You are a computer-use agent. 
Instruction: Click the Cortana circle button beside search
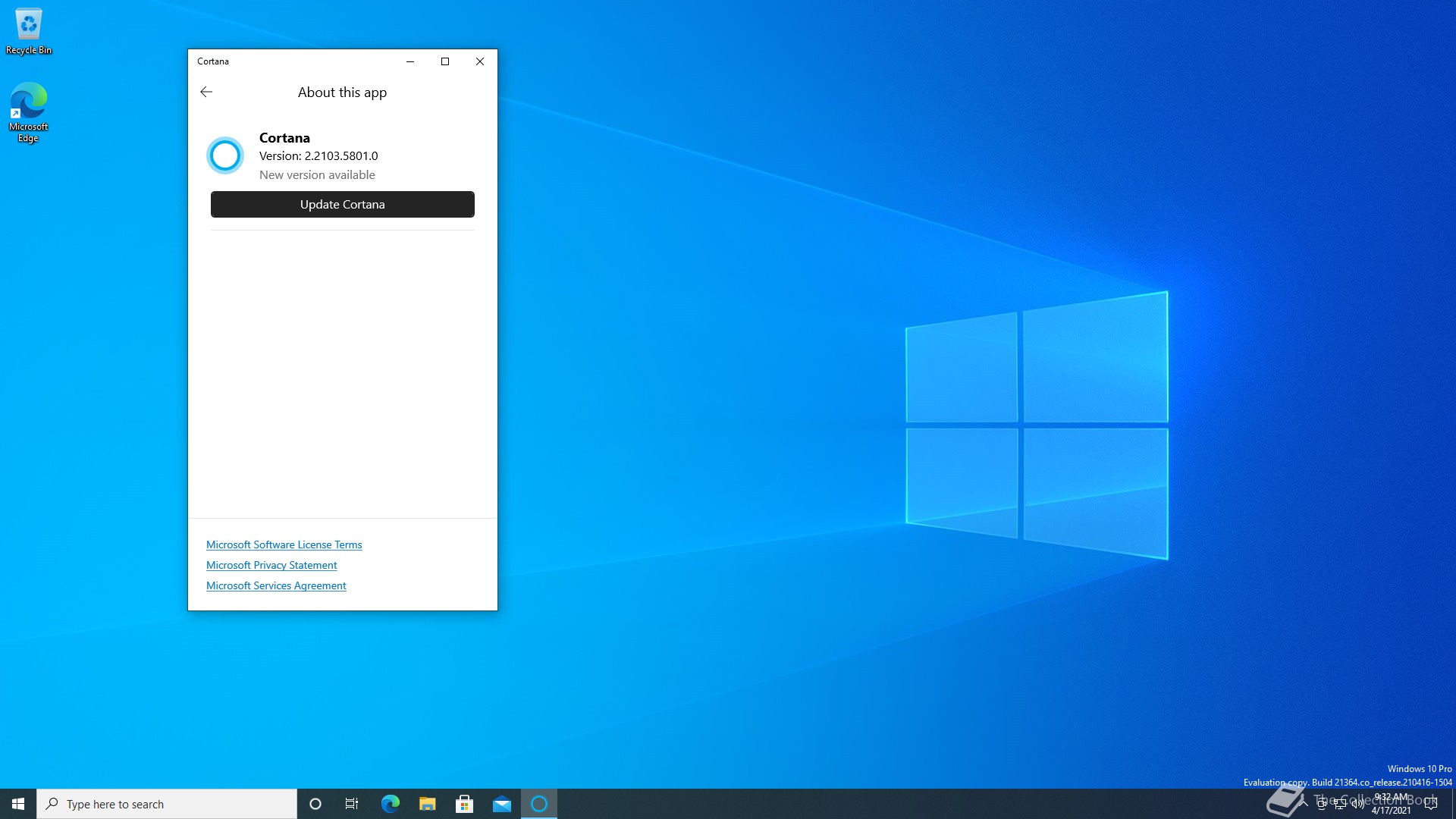315,804
